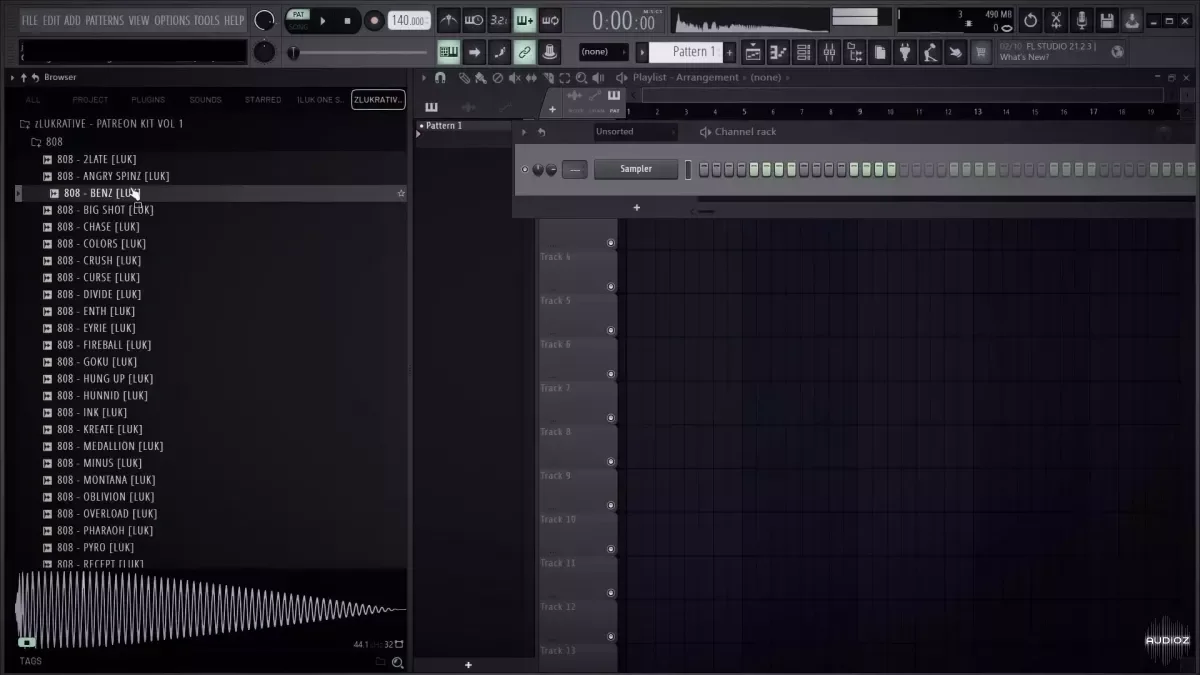Screen dimensions: 1200x675
Task: Toggle Track 11 mute switch
Action: coord(611,549)
